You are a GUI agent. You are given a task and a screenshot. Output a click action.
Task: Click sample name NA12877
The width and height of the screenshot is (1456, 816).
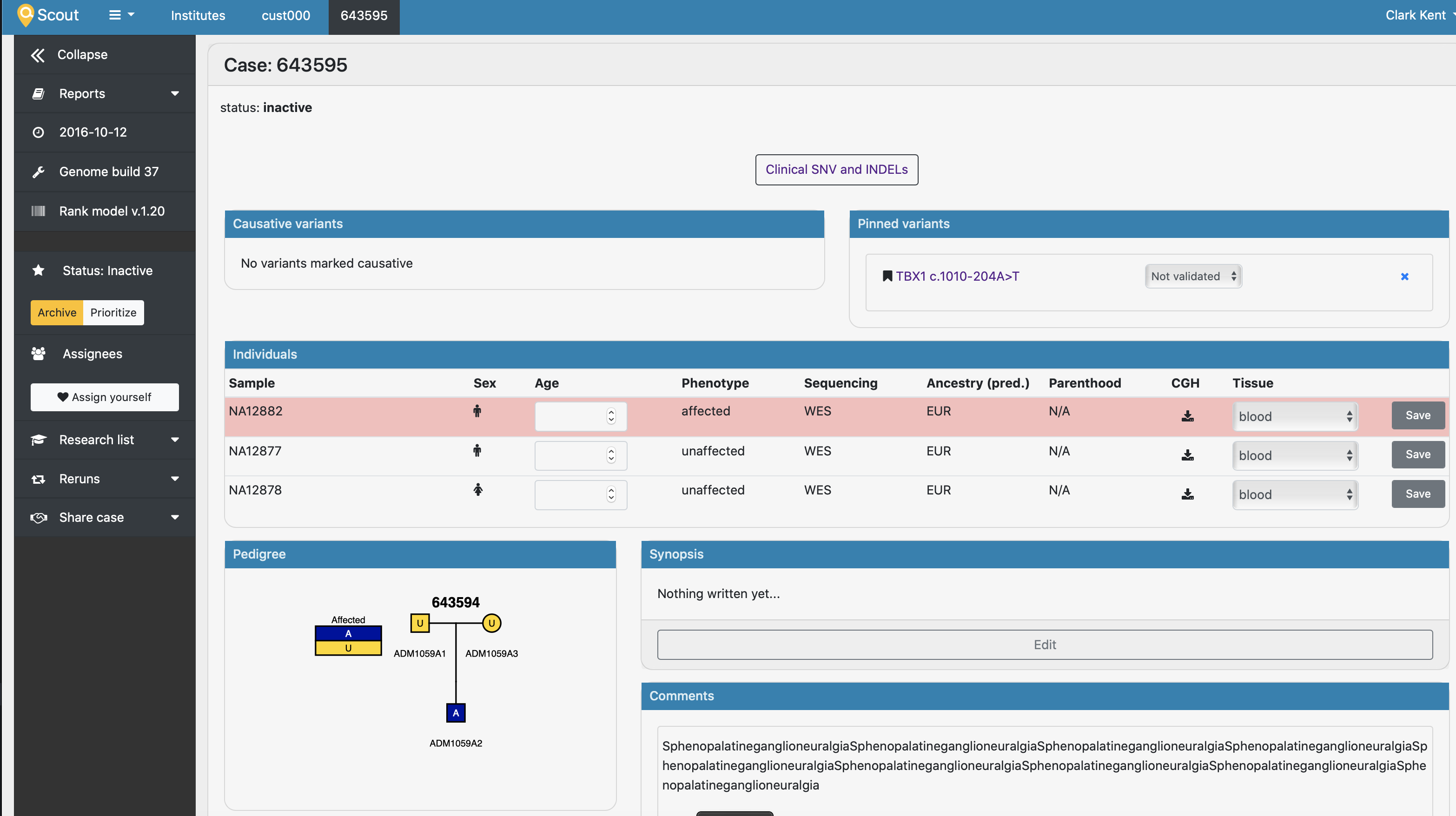click(255, 451)
